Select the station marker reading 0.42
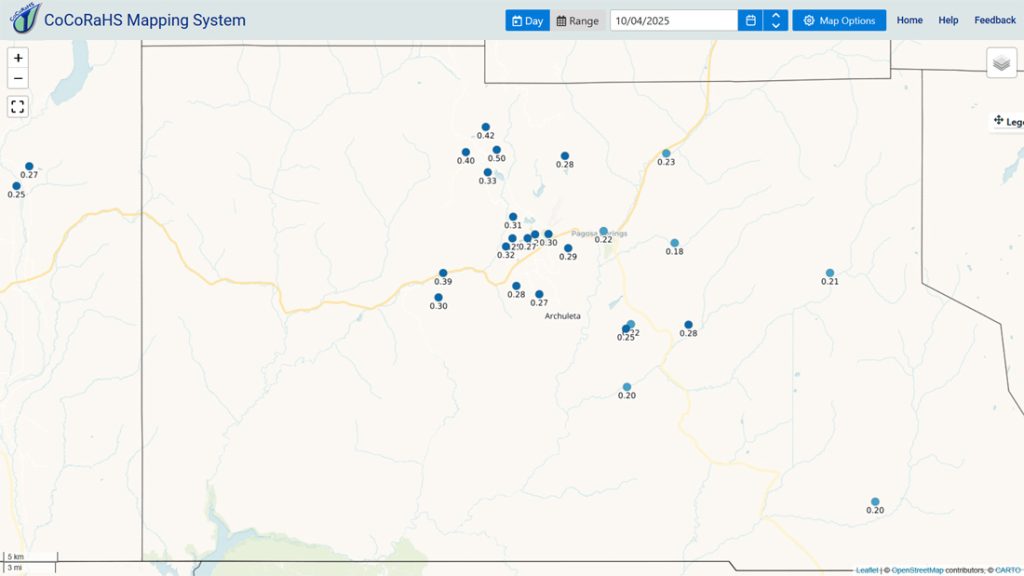1024x576 pixels. 485,127
